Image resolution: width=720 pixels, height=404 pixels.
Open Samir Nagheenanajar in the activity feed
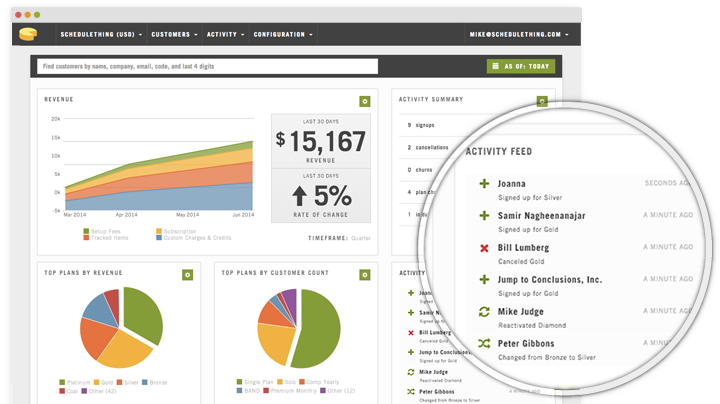point(541,216)
